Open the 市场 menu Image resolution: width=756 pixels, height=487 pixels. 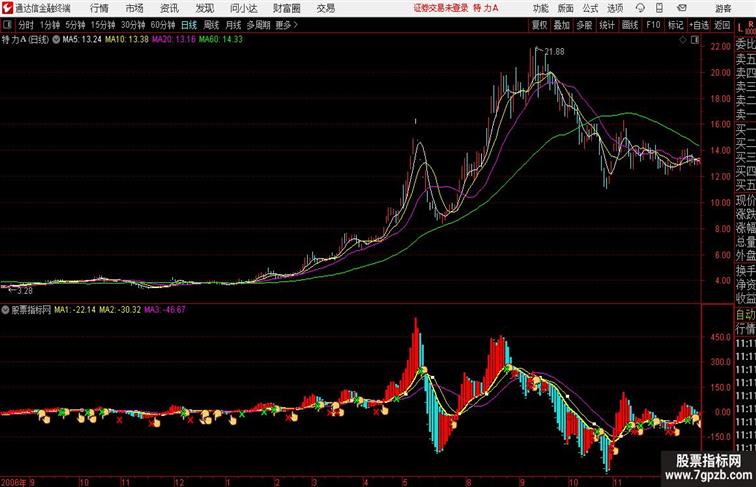135,8
